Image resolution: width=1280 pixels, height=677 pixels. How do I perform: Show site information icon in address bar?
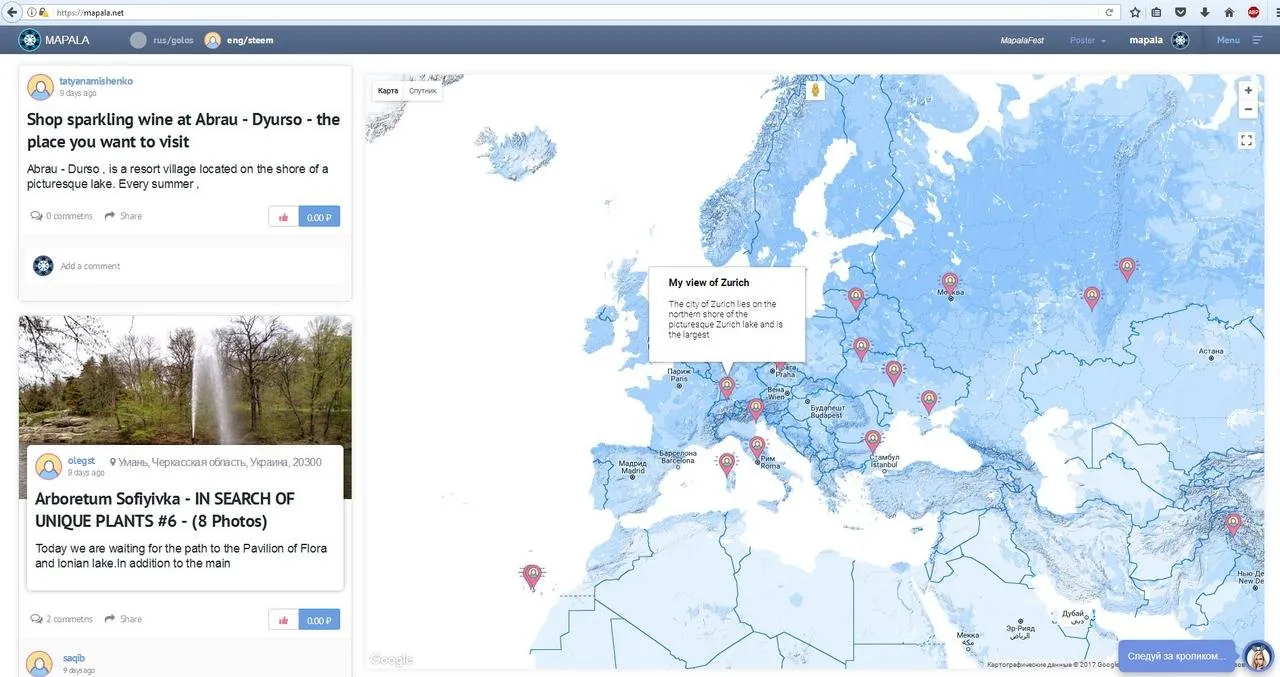[32, 12]
